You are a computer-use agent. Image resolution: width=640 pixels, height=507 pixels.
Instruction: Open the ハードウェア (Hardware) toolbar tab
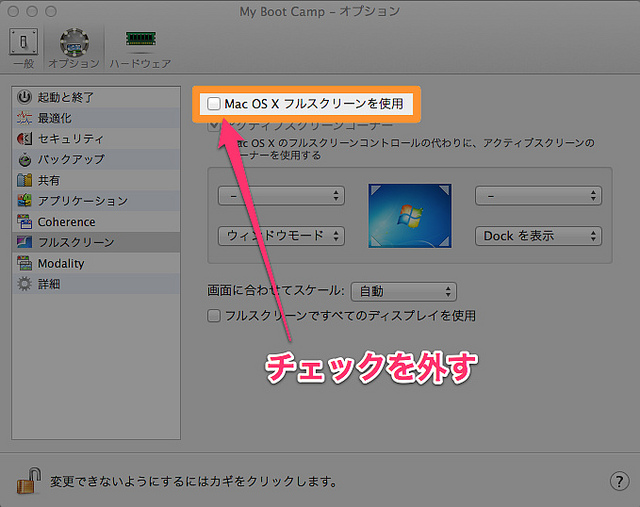click(x=140, y=48)
